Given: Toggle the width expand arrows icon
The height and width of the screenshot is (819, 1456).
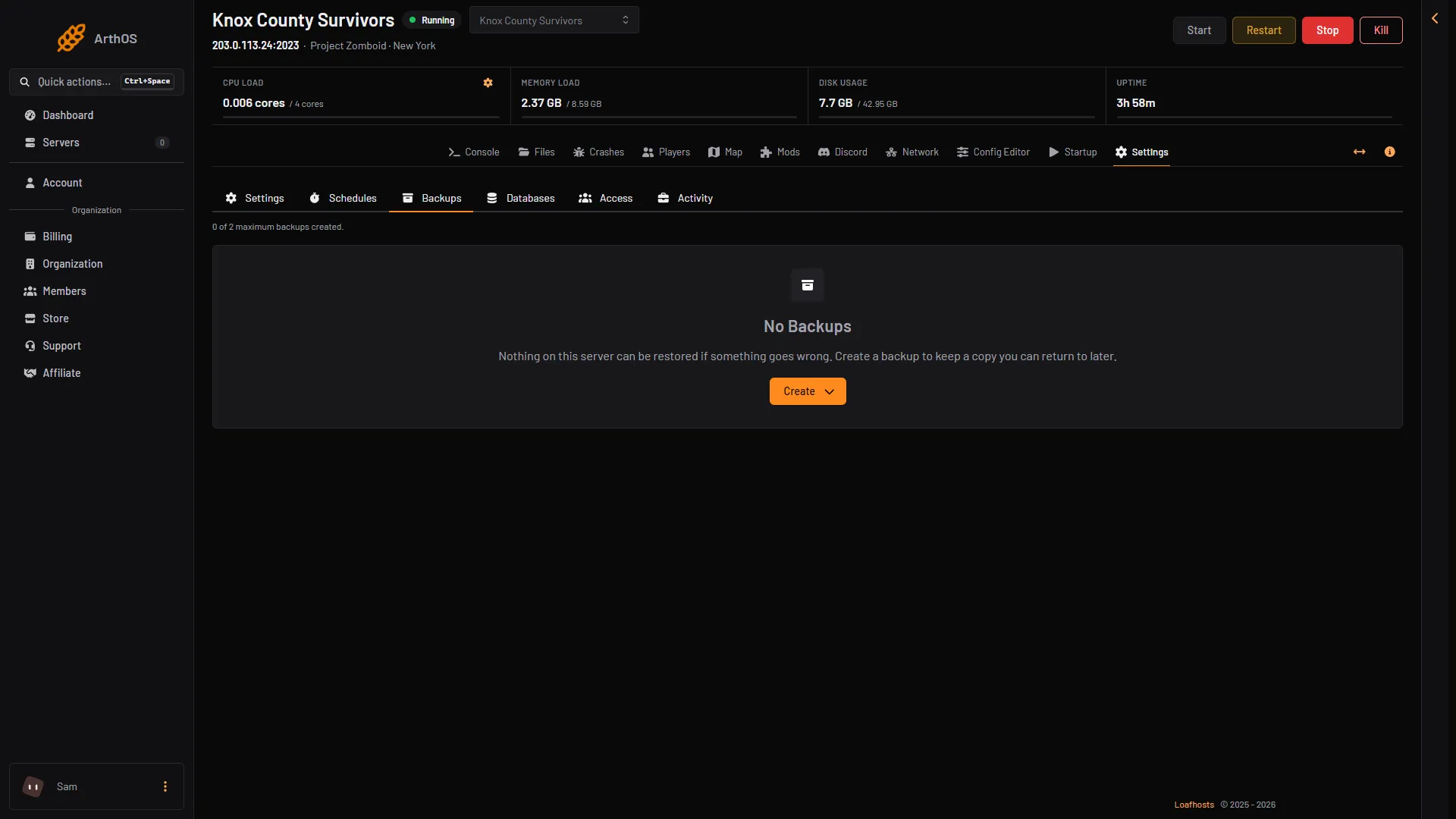Looking at the screenshot, I should [x=1360, y=152].
